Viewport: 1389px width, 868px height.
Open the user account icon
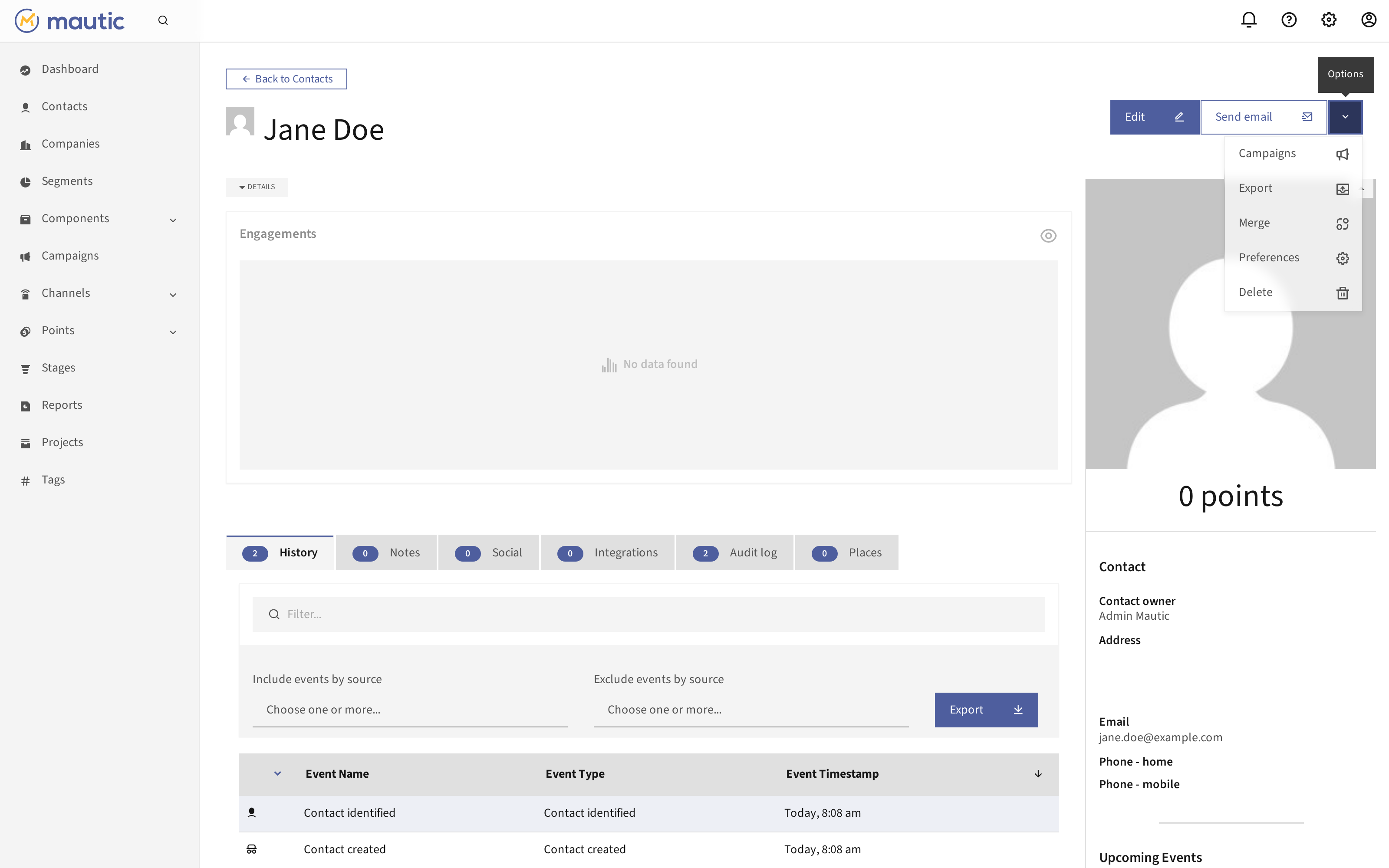[1368, 20]
